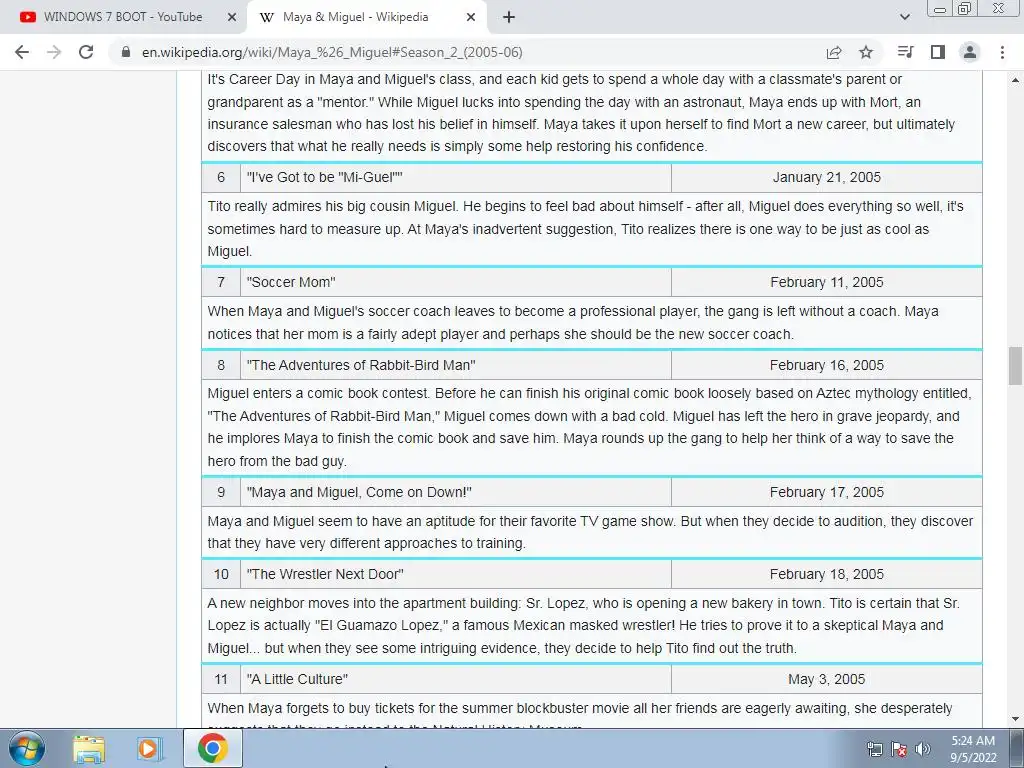Open Windows Explorer from taskbar

(x=89, y=748)
